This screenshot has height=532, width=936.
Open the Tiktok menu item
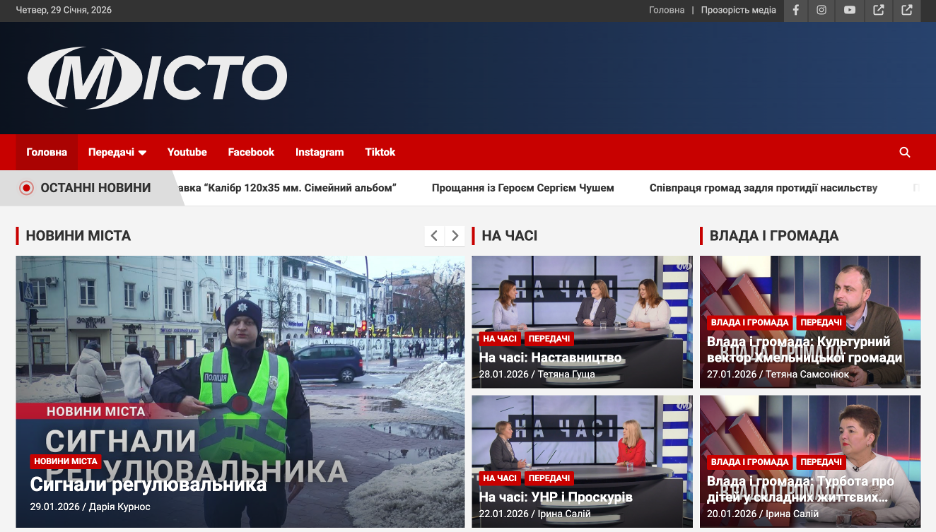pos(380,152)
